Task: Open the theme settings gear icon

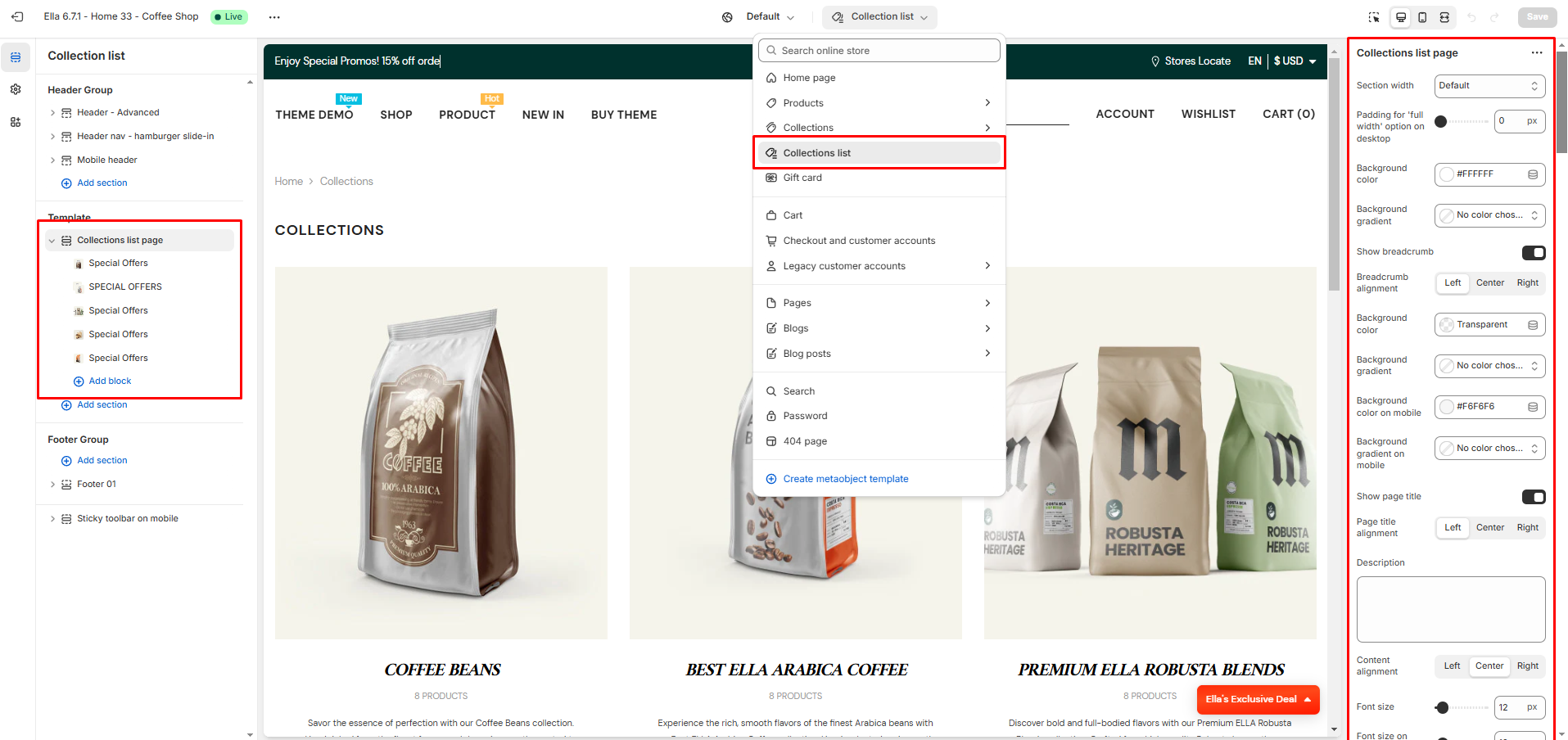Action: 16,89
